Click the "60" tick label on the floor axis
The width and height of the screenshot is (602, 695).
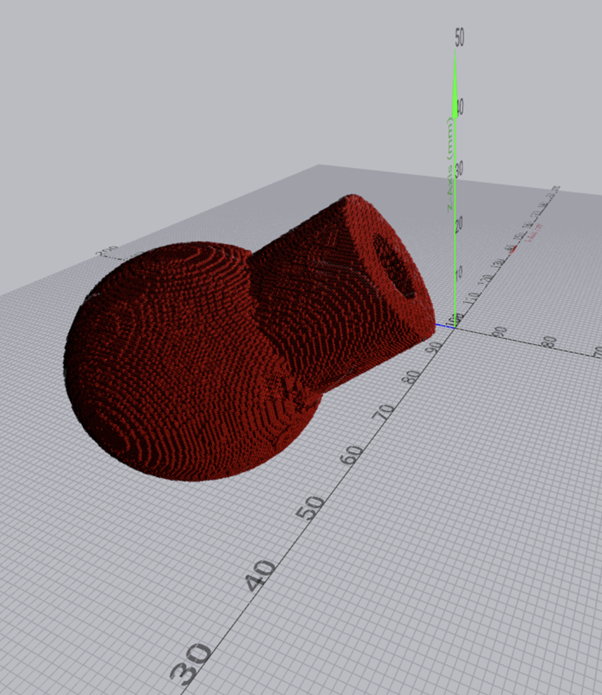352,454
